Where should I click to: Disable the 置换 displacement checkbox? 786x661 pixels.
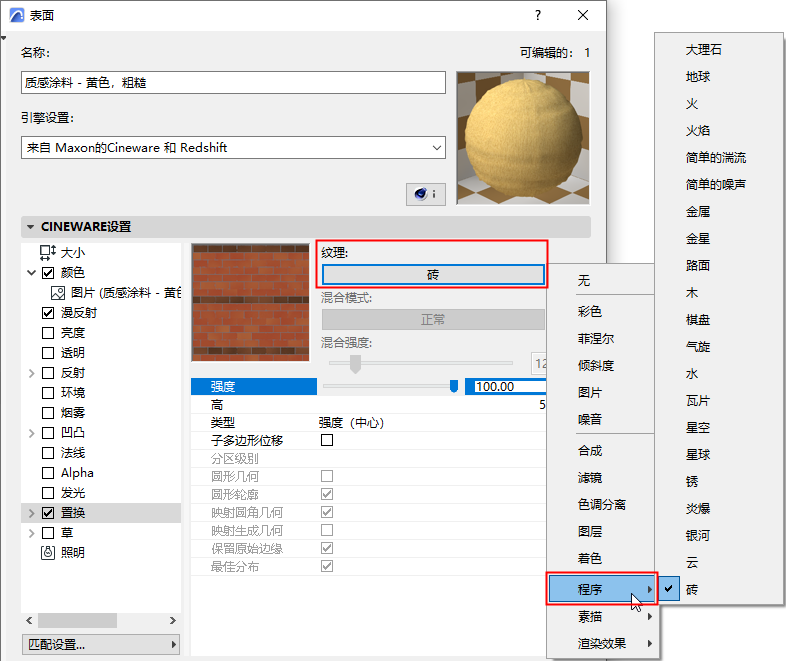48,513
